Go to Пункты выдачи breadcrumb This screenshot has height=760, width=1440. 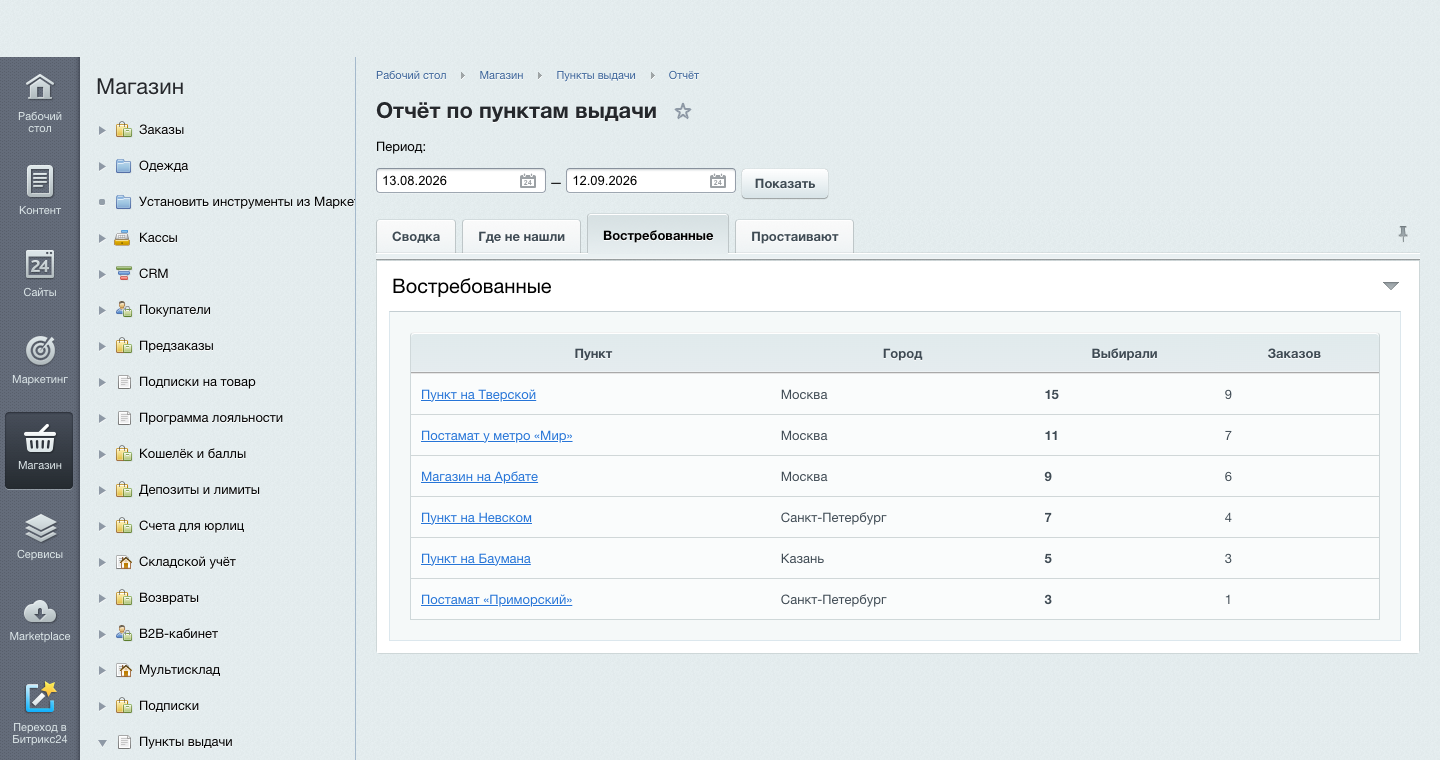[x=596, y=76]
